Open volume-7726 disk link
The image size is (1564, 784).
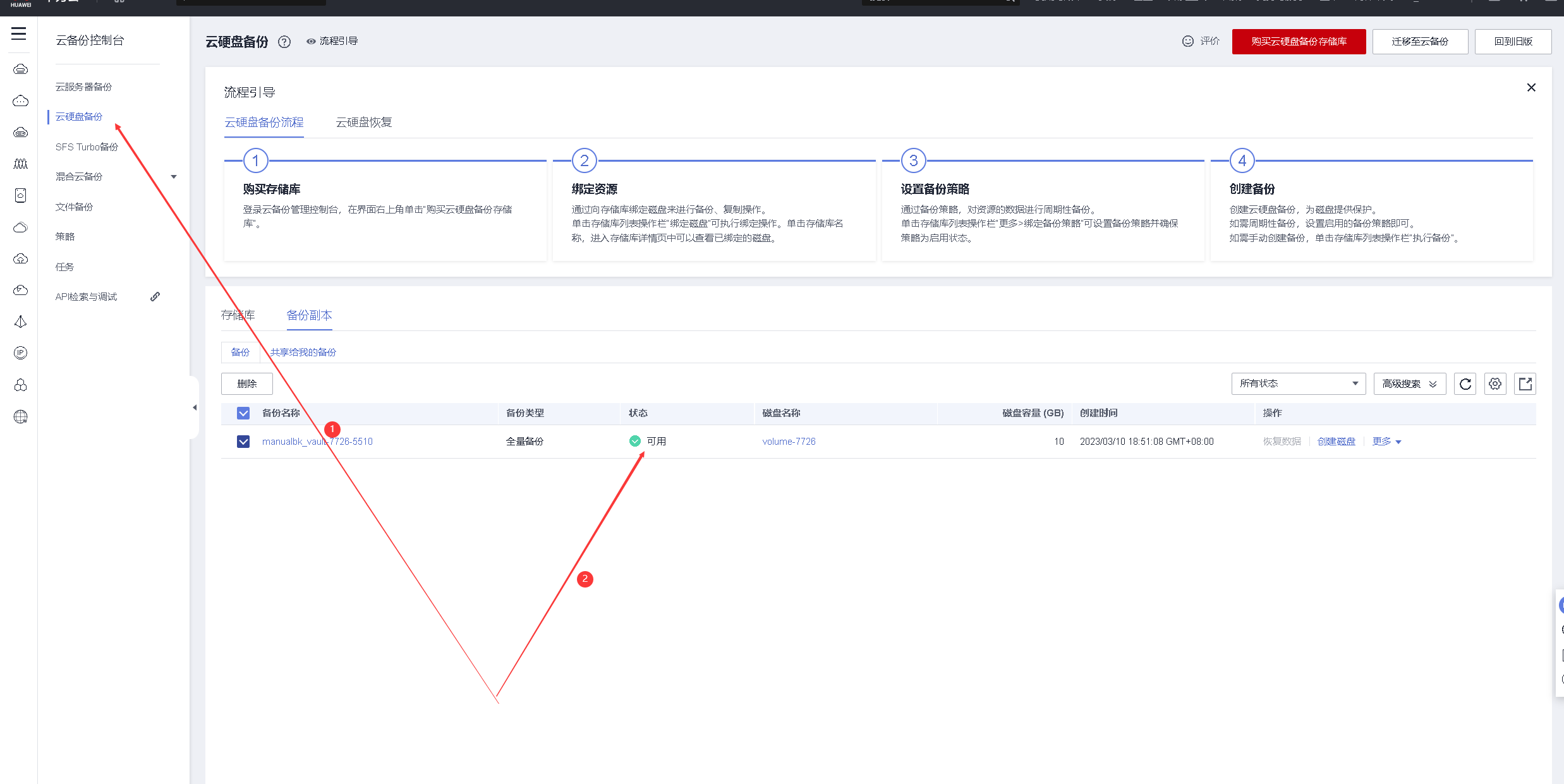(x=789, y=442)
